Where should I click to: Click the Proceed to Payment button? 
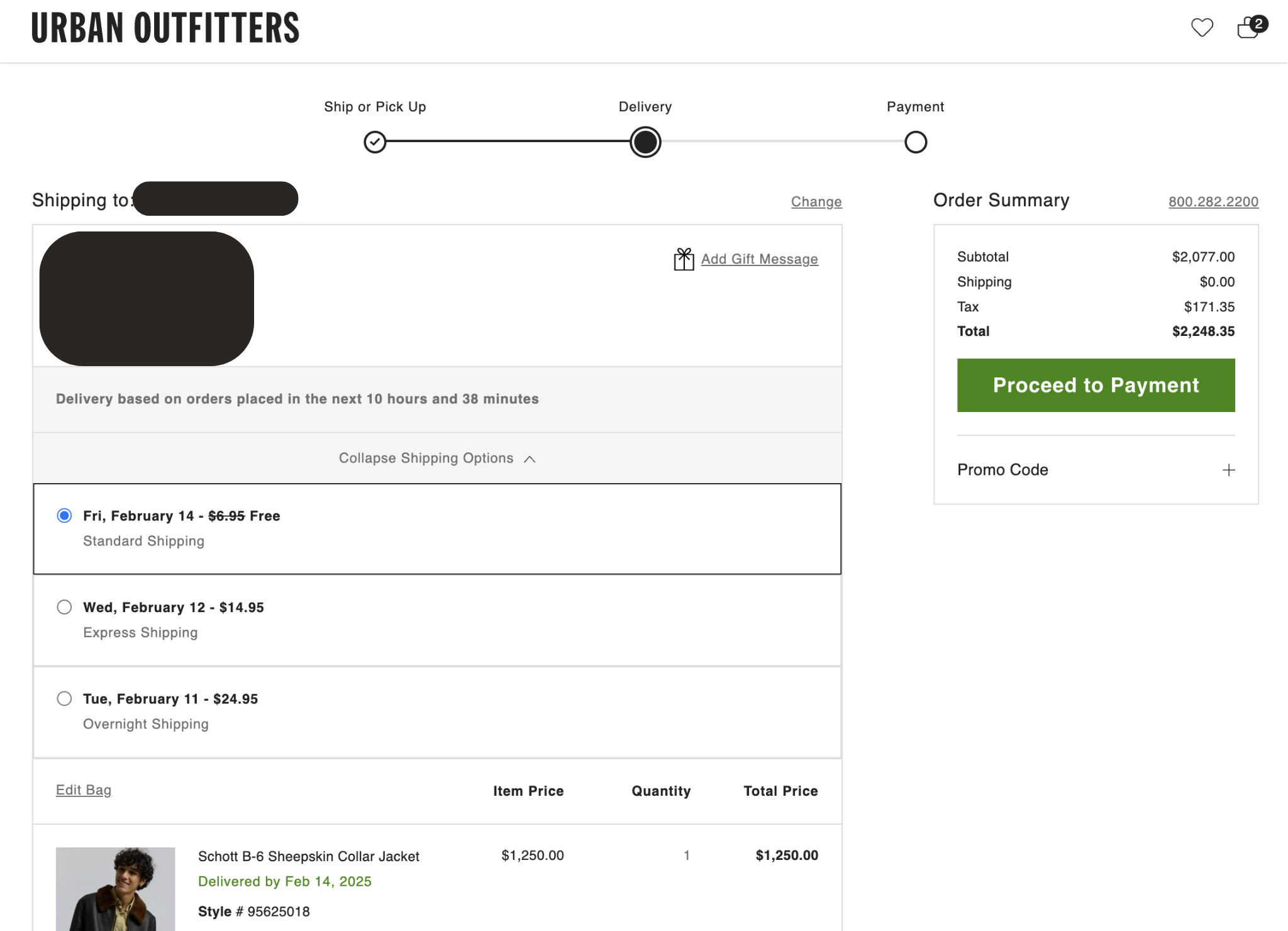coord(1096,385)
